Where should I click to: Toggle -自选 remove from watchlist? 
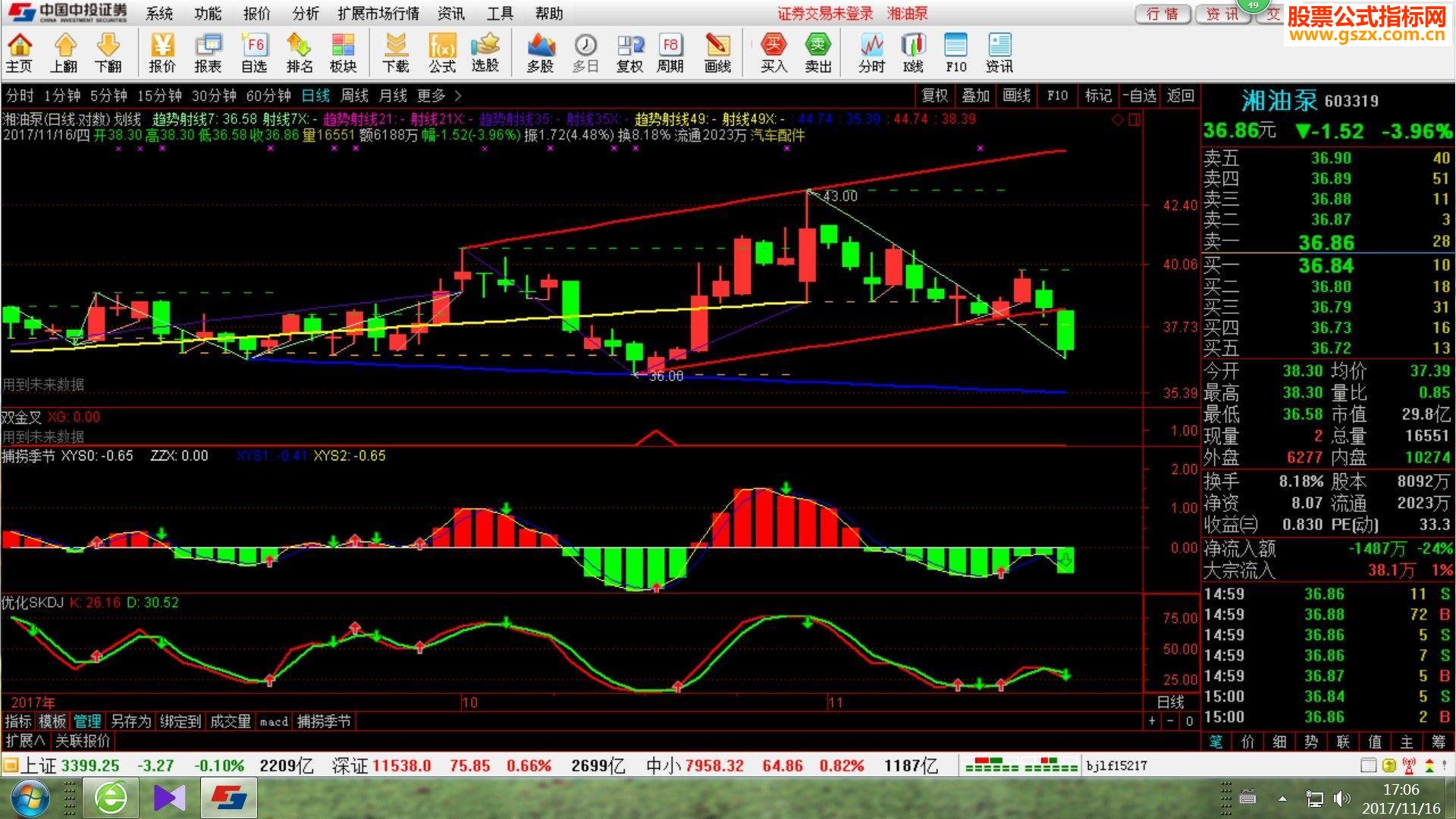[x=1140, y=96]
